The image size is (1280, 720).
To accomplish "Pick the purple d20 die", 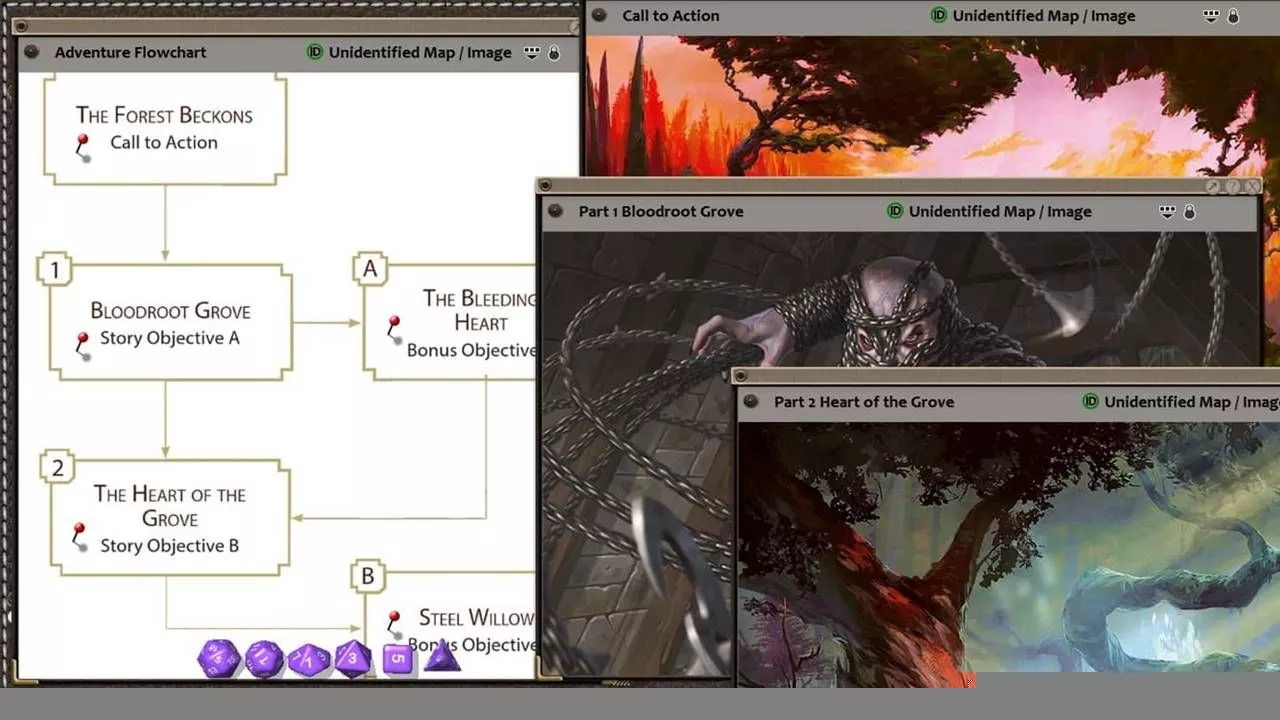I will [x=218, y=659].
